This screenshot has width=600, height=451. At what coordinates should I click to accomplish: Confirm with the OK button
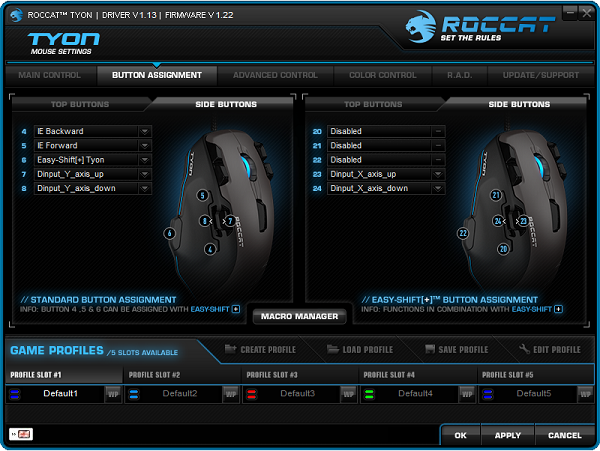[460, 435]
